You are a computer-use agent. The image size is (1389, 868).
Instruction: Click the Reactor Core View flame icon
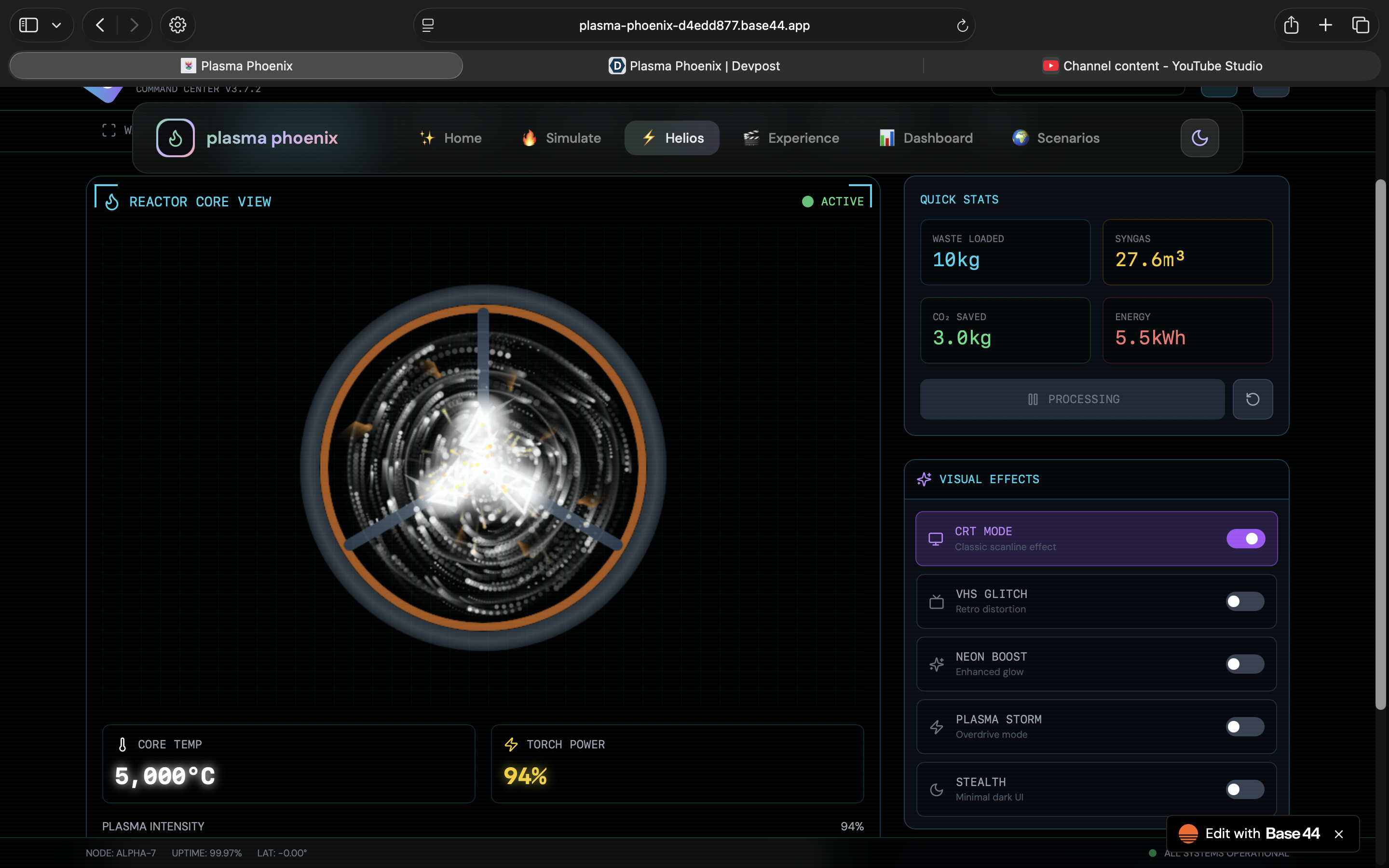[x=112, y=202]
